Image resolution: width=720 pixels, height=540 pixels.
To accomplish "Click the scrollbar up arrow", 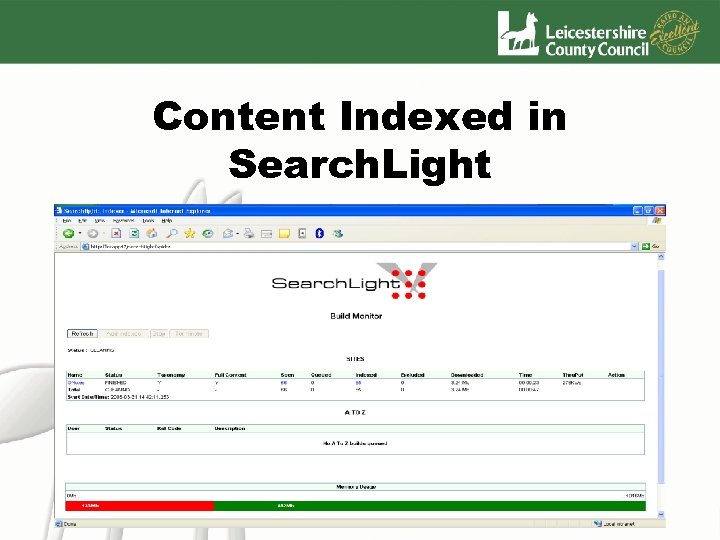I will 661,257.
